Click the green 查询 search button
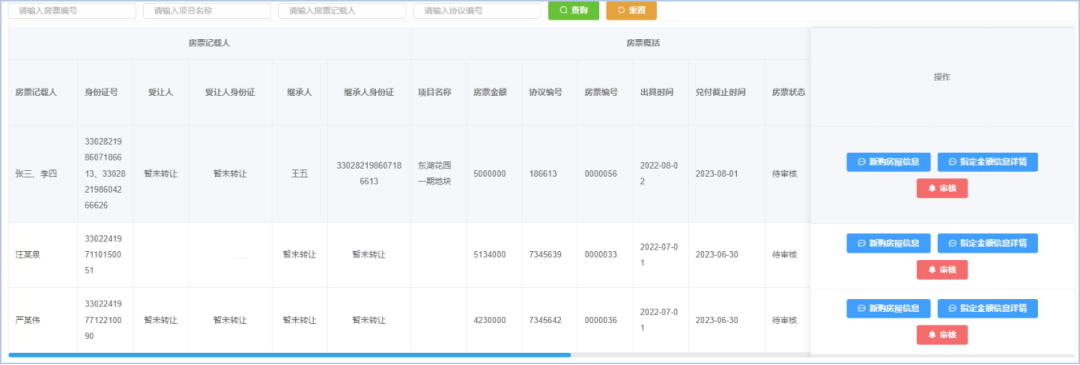The height and width of the screenshot is (365, 1080). (573, 10)
